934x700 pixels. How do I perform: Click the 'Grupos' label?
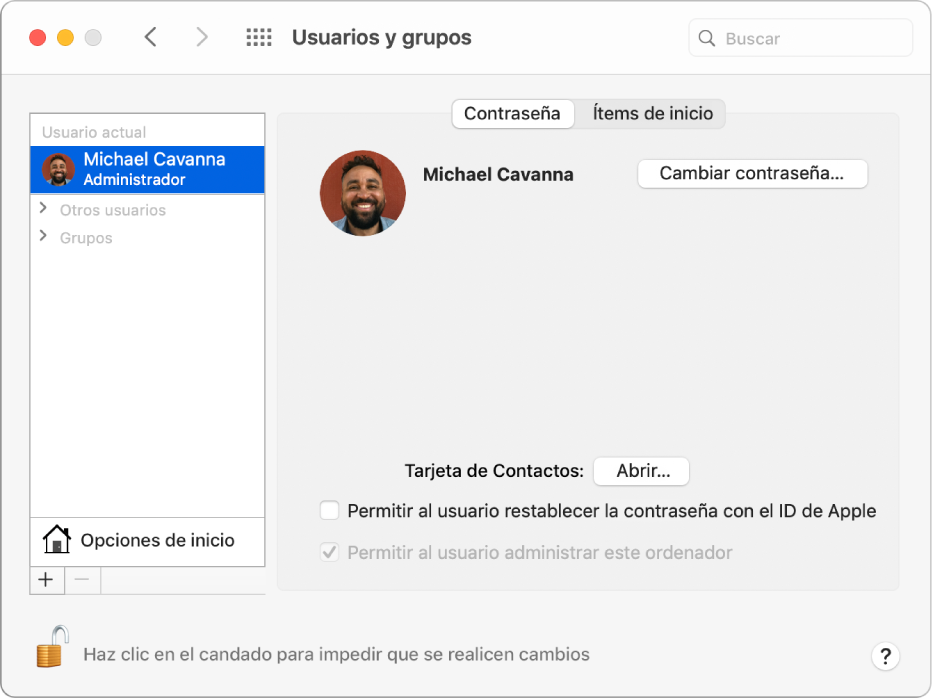click(x=86, y=238)
